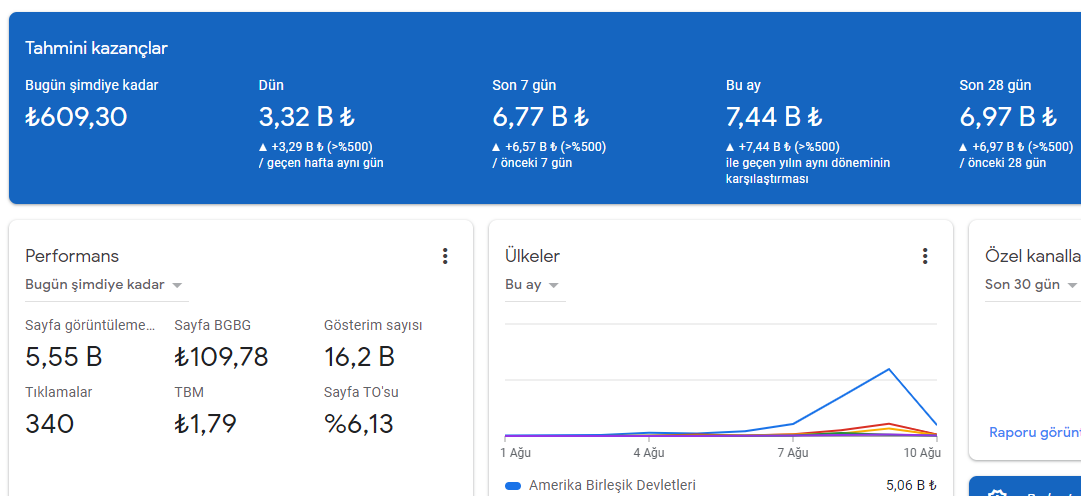Click the 'Bu ay' earnings figure 7,44 B
Screen dimensions: 1081x496
pyautogui.click(x=774, y=117)
